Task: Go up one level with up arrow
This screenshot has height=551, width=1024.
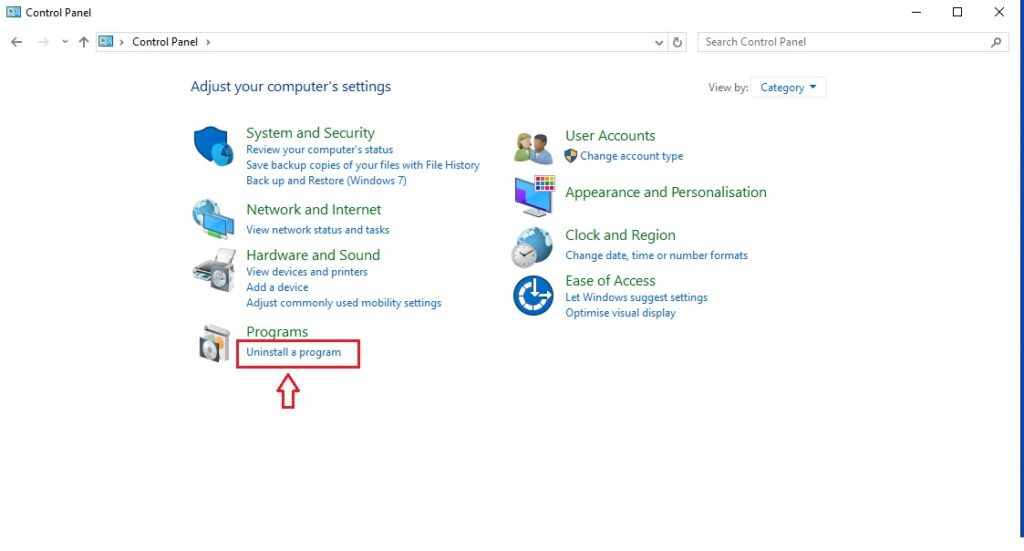Action: point(84,42)
